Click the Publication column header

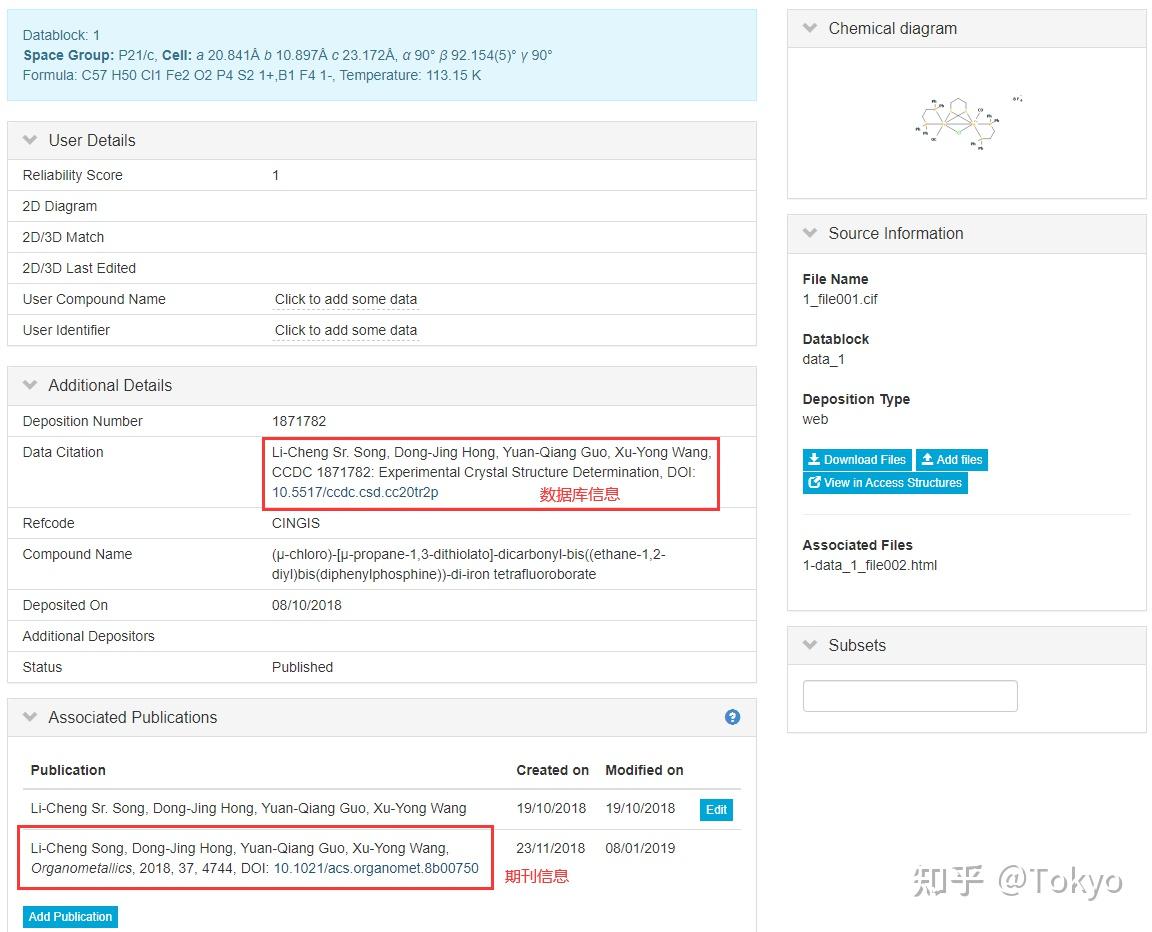pos(68,770)
